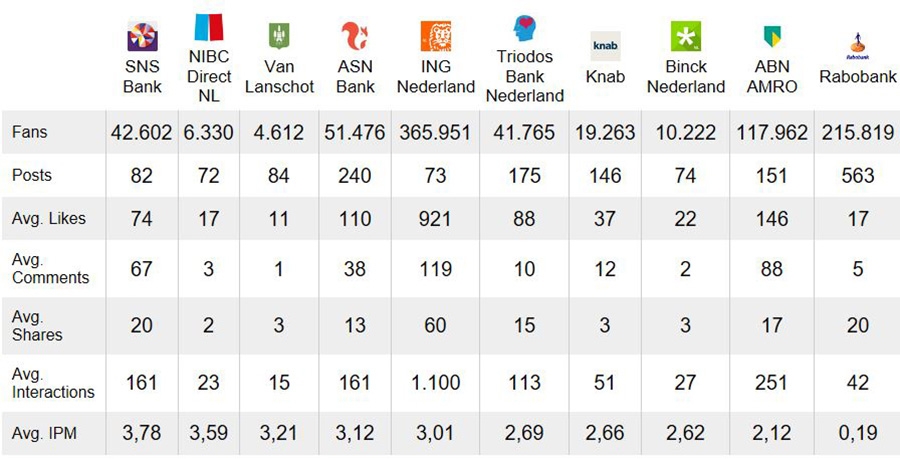Click the NIBC Direct logo icon

click(x=209, y=28)
